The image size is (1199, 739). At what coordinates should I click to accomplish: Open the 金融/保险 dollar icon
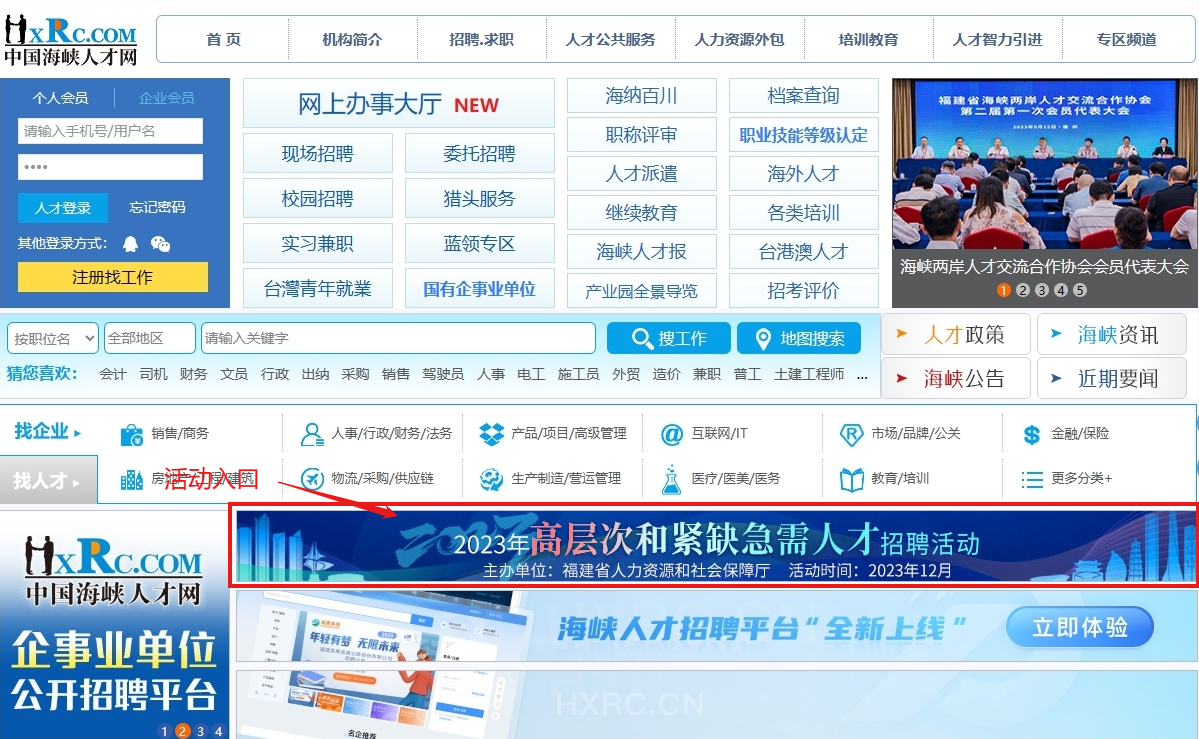(1032, 435)
